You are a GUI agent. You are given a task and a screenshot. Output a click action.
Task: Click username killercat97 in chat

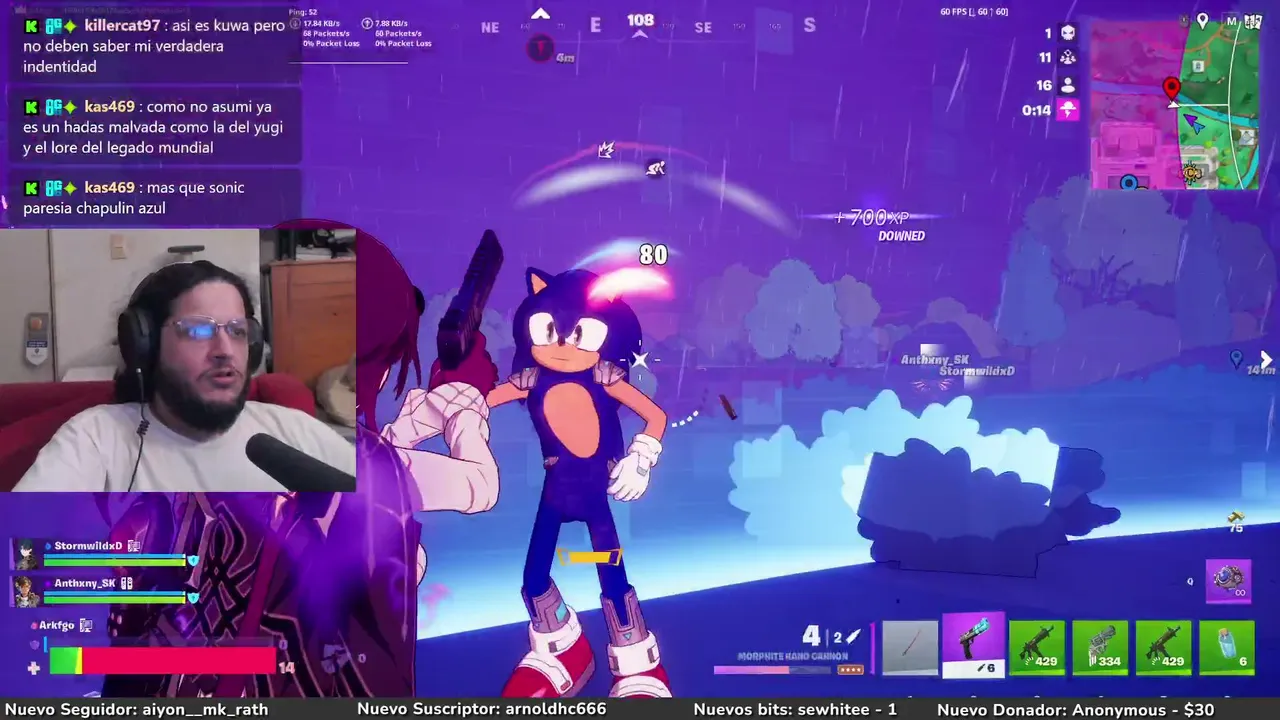tap(122, 26)
